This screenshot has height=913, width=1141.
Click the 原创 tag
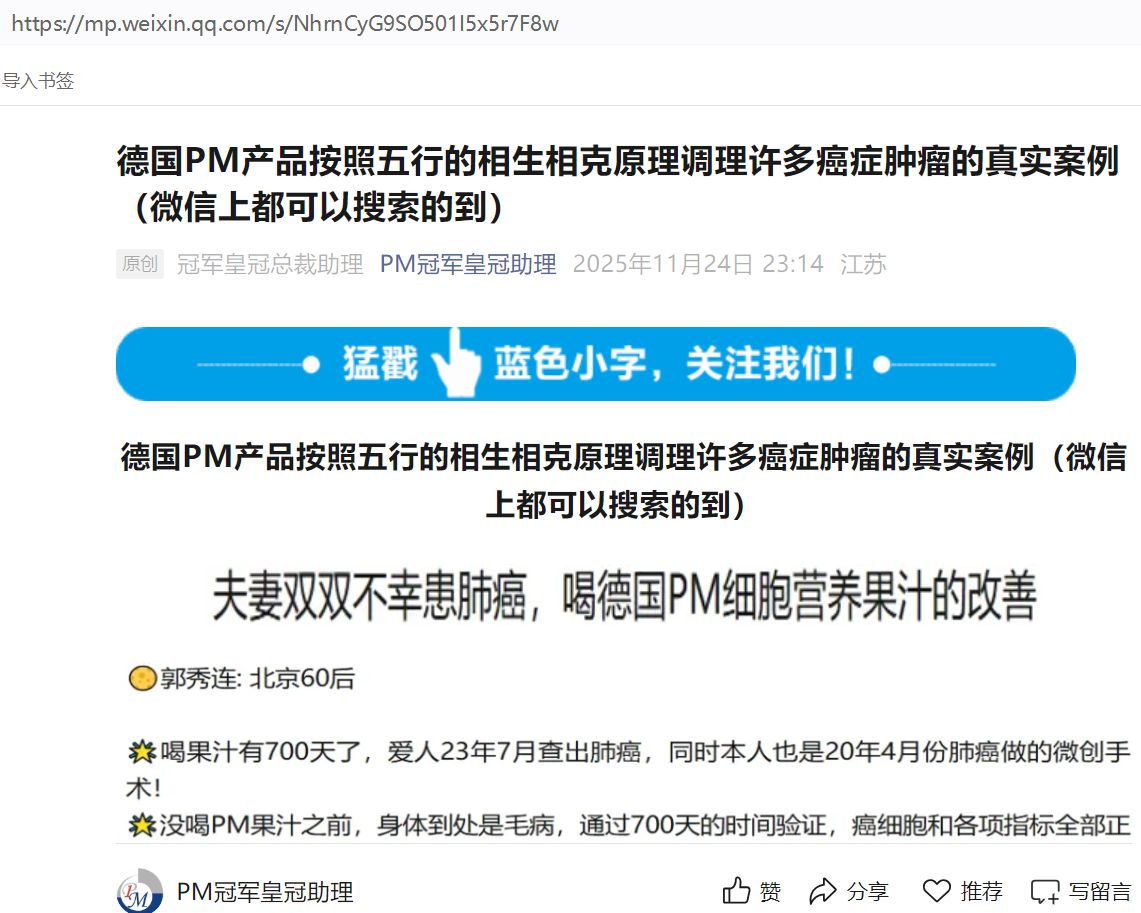point(140,264)
